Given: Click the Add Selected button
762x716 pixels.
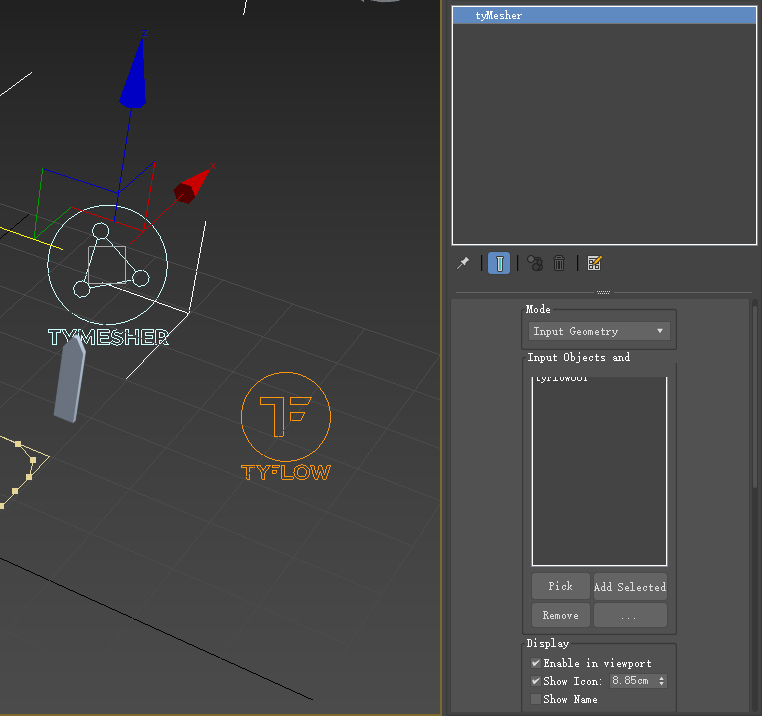Looking at the screenshot, I should tap(630, 587).
